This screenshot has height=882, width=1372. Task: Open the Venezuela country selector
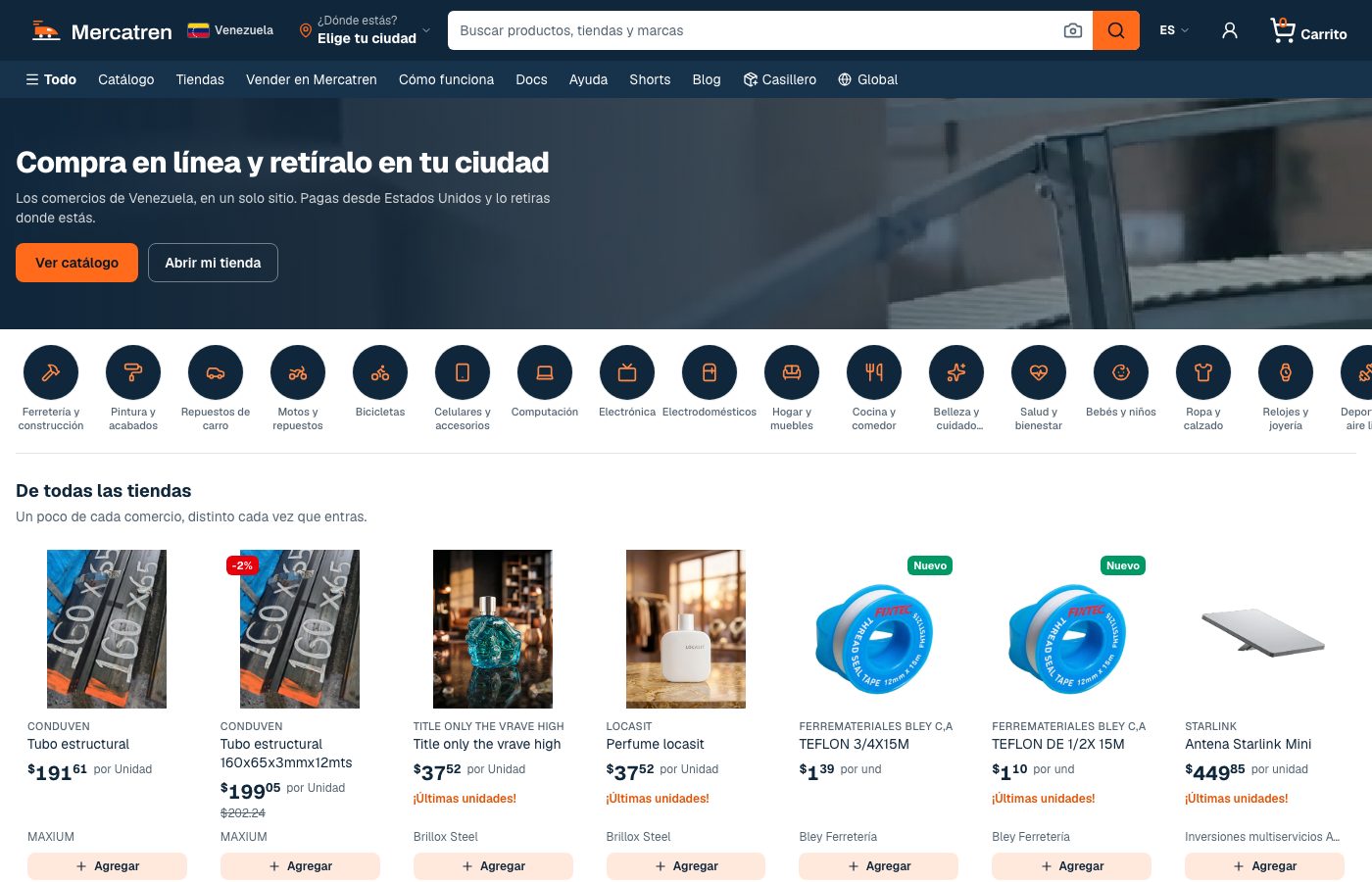[x=230, y=30]
